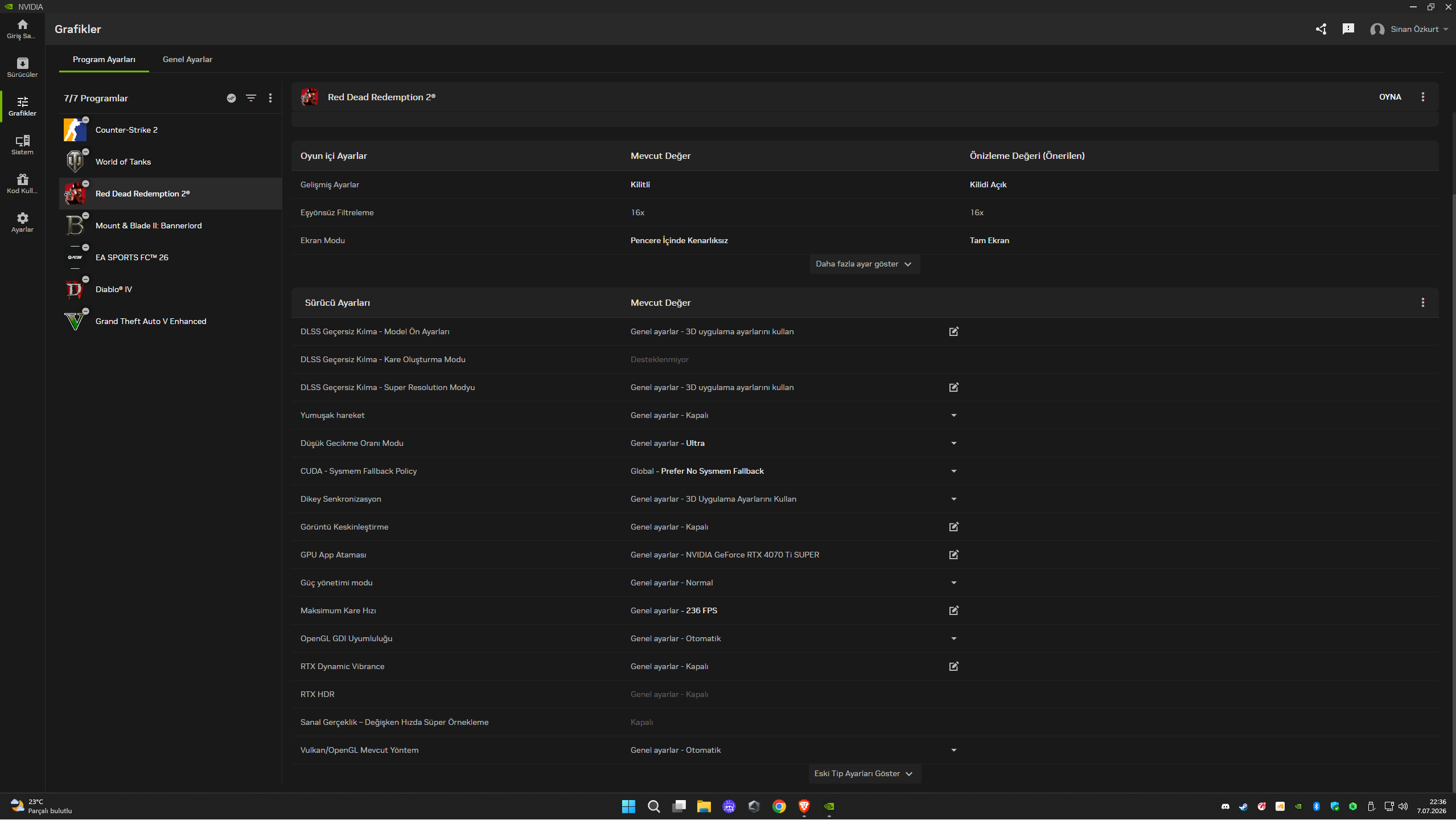Edit the Maksimum Kare Hızı setting
Viewport: 1456px width, 820px height.
pyautogui.click(x=954, y=610)
